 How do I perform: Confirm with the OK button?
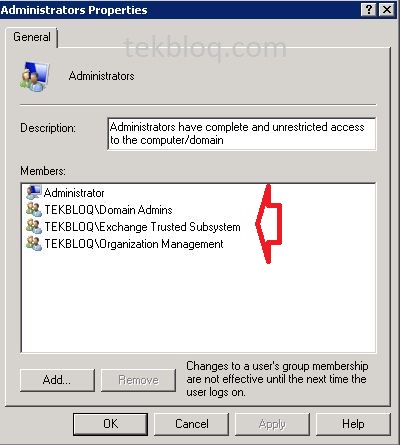pyautogui.click(x=110, y=424)
